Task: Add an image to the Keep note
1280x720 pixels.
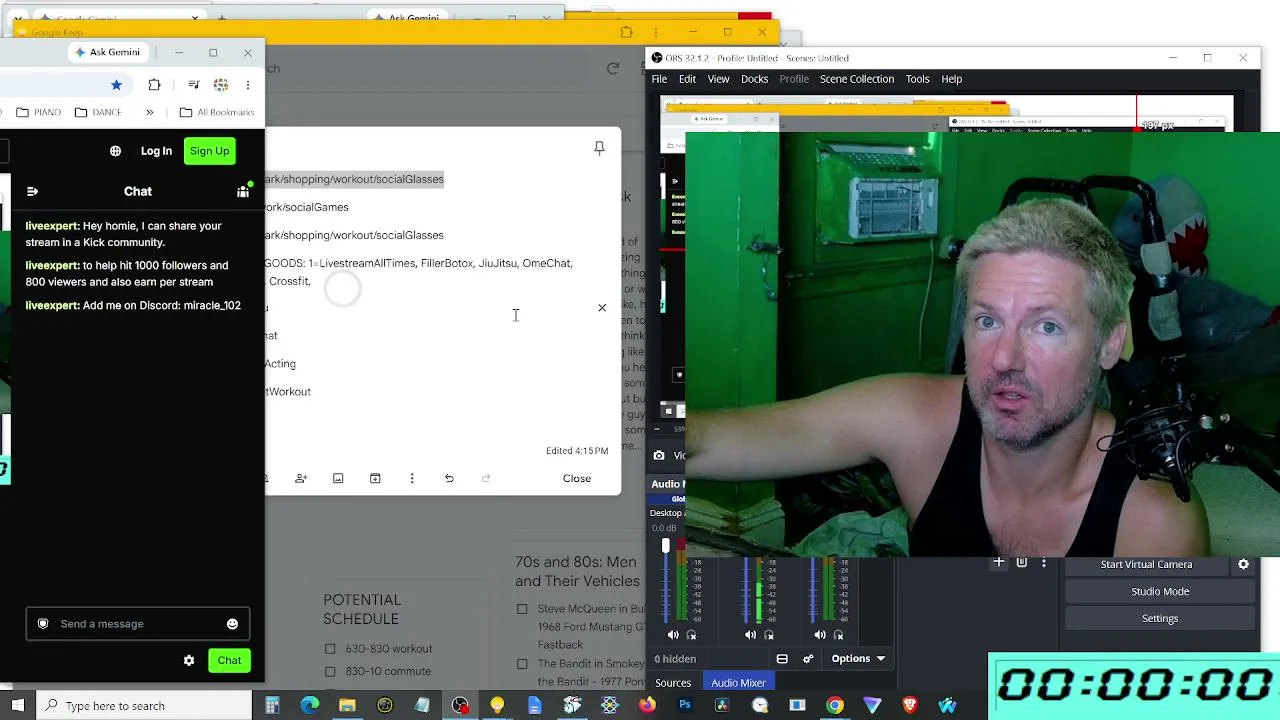Action: [x=338, y=478]
